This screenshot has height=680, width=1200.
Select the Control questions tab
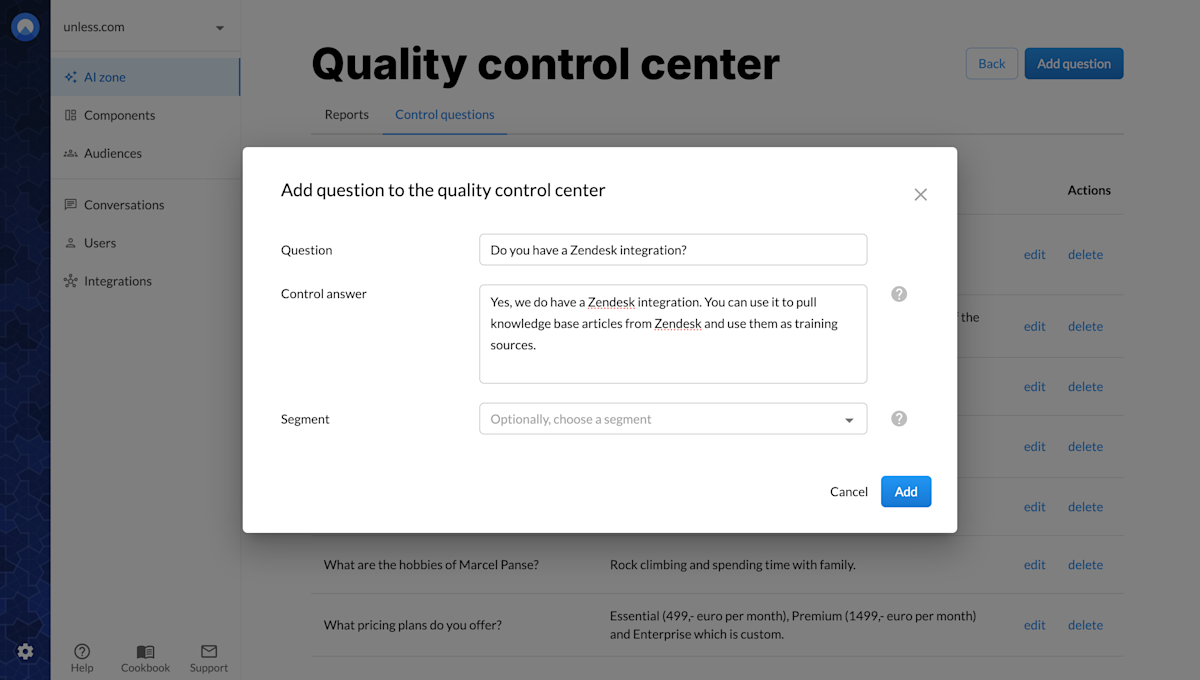click(x=444, y=114)
